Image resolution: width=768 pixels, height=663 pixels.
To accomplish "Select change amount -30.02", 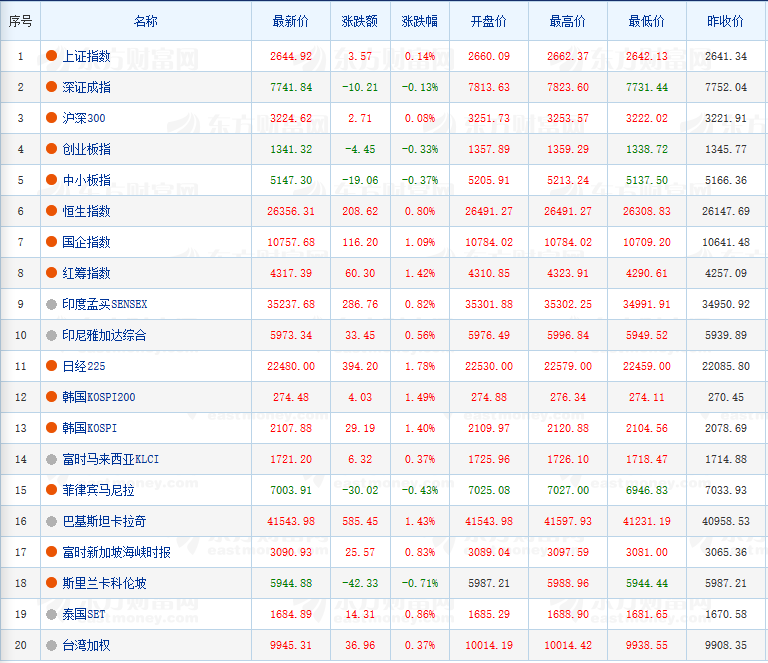I will pyautogui.click(x=360, y=490).
